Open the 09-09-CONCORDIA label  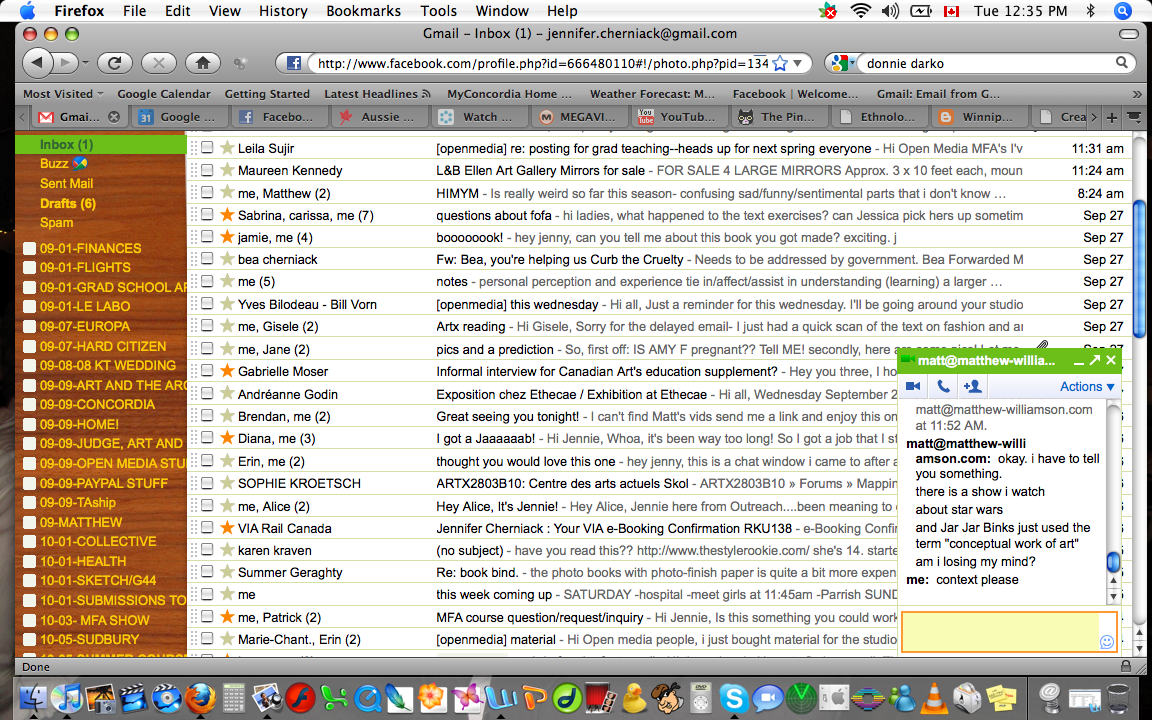coord(97,404)
